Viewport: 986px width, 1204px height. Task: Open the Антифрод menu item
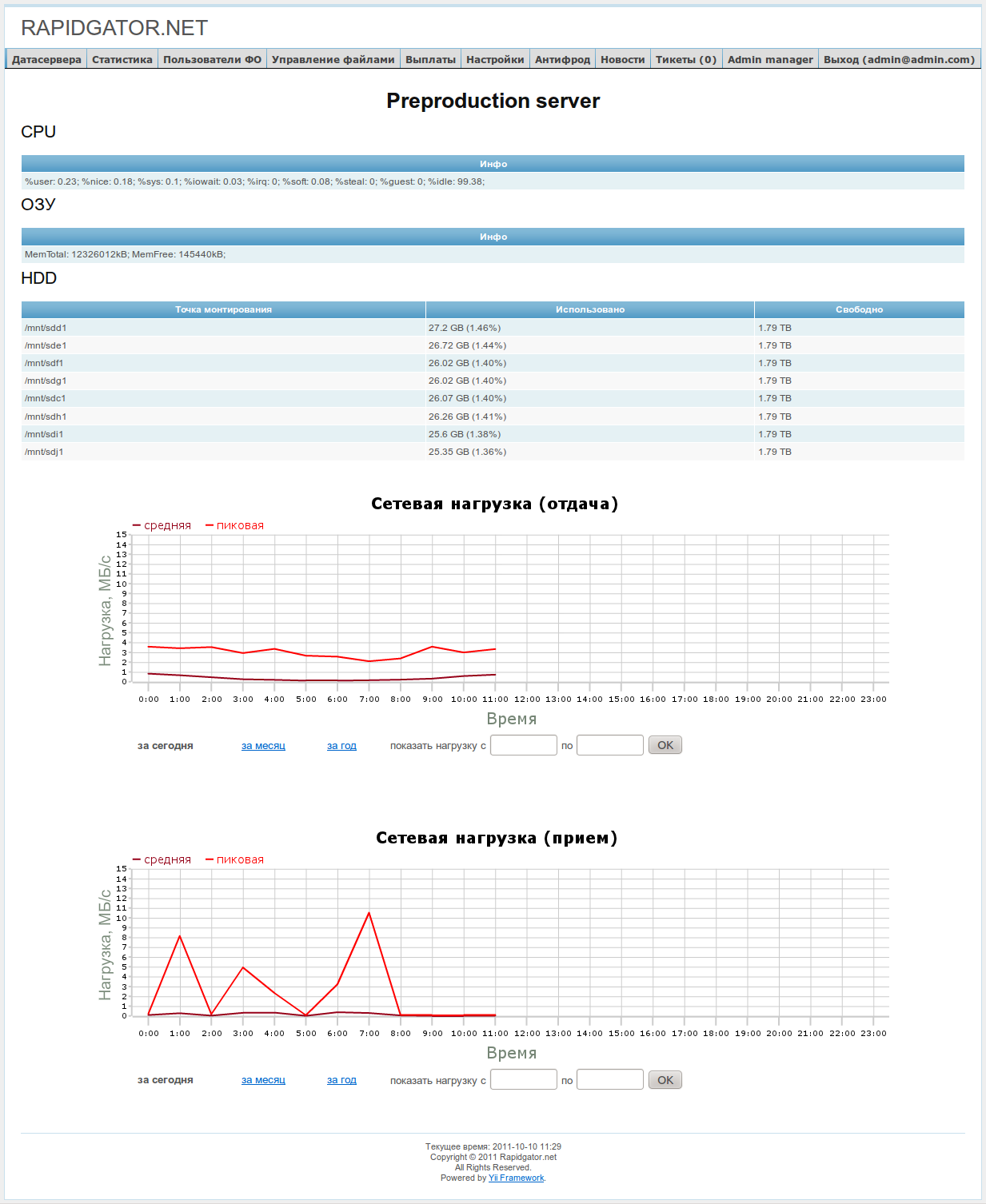point(562,59)
